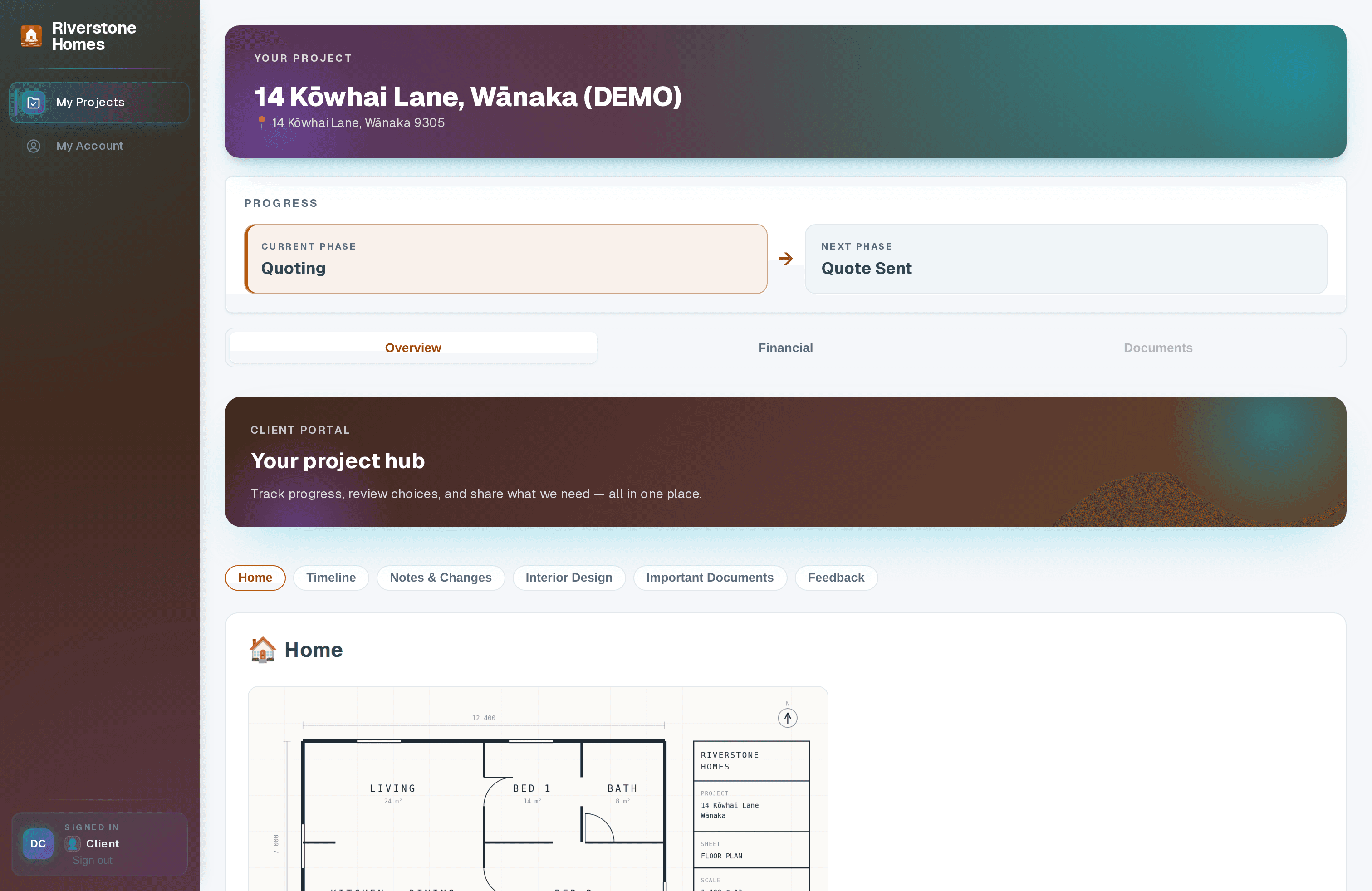Click the BATH room label on the plan
Screen dimensions: 1372x891
click(x=622, y=788)
